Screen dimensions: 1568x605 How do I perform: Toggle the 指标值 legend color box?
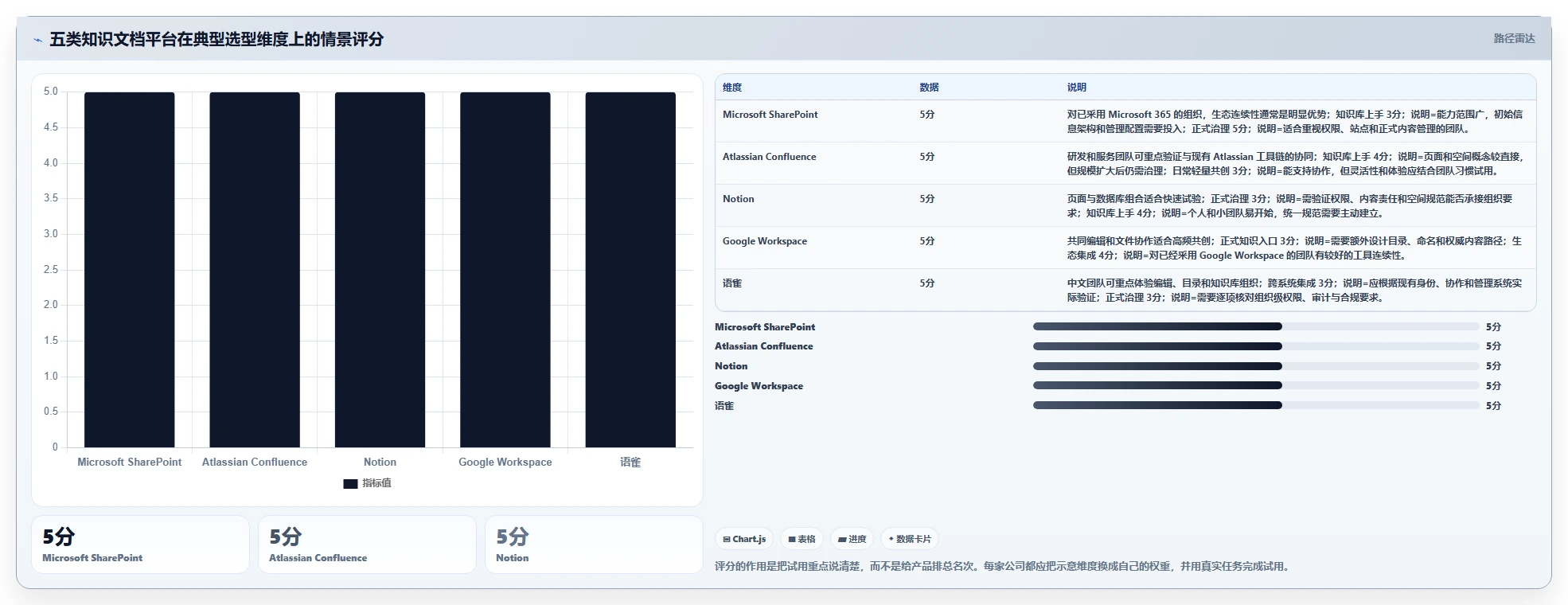350,483
